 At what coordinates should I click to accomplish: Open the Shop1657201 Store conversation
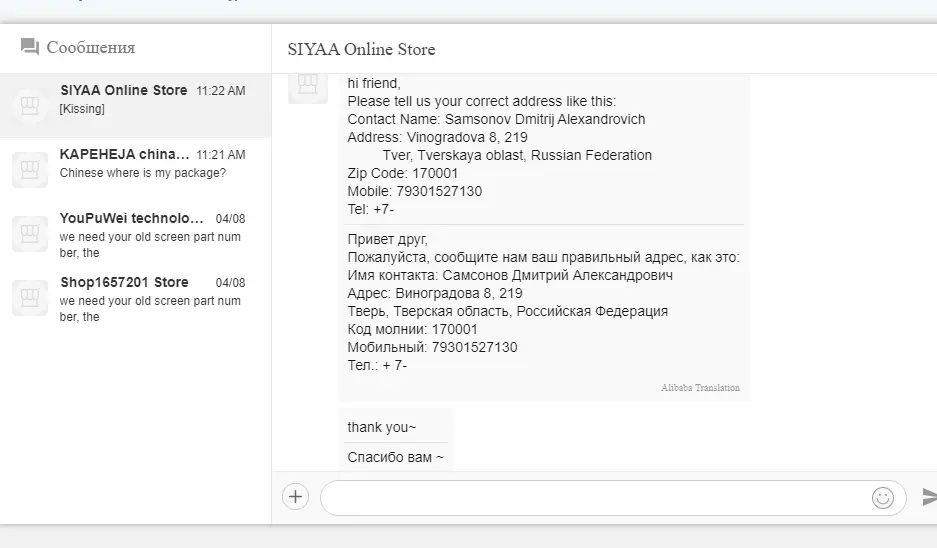[136, 298]
